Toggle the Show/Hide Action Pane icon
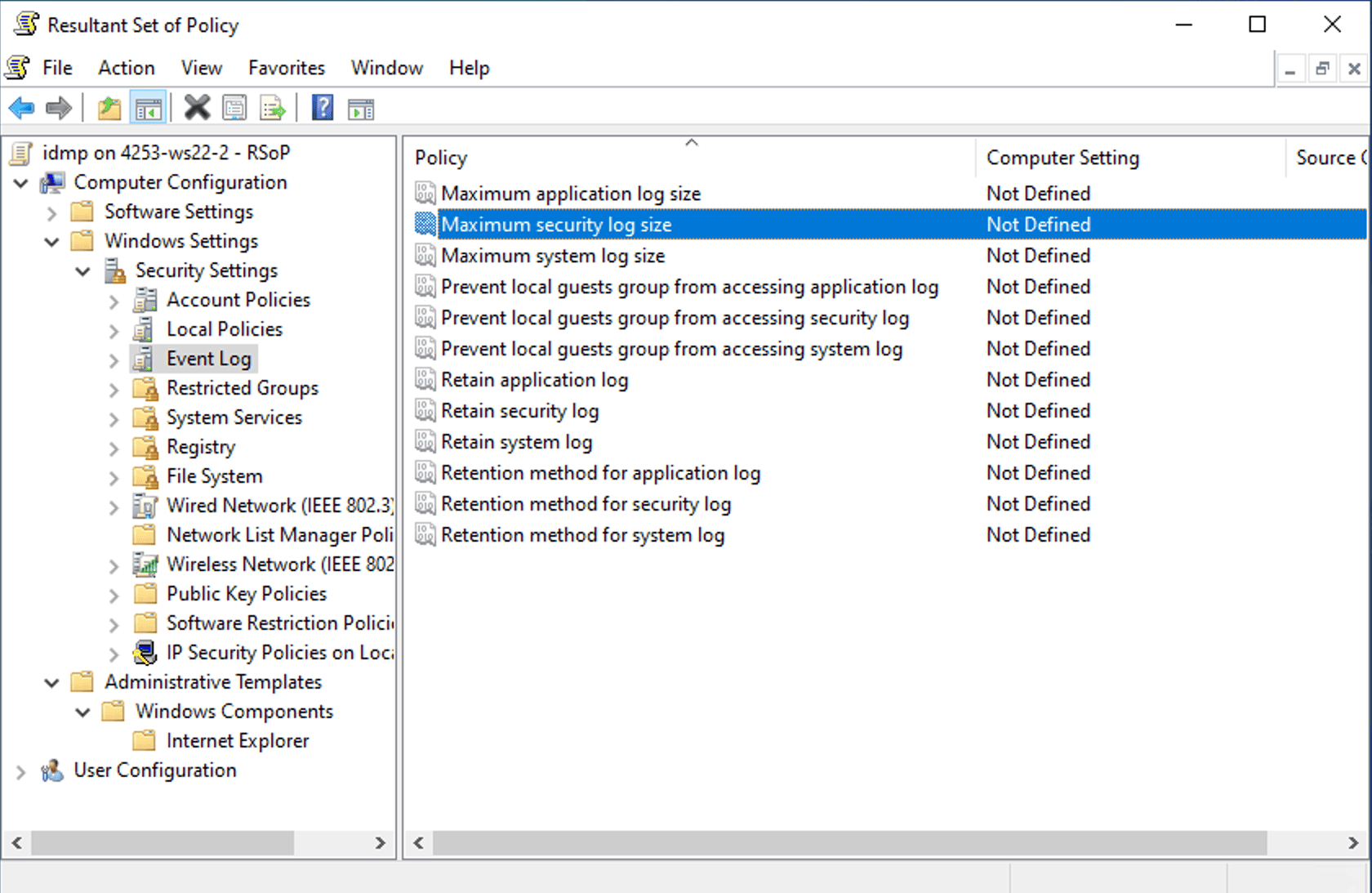This screenshot has width=1372, height=893. click(360, 107)
